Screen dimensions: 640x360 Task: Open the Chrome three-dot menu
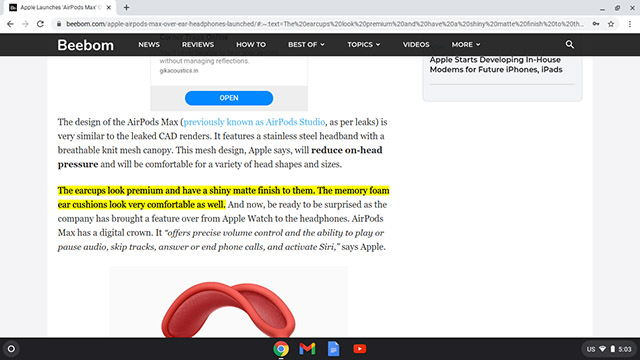pos(630,24)
